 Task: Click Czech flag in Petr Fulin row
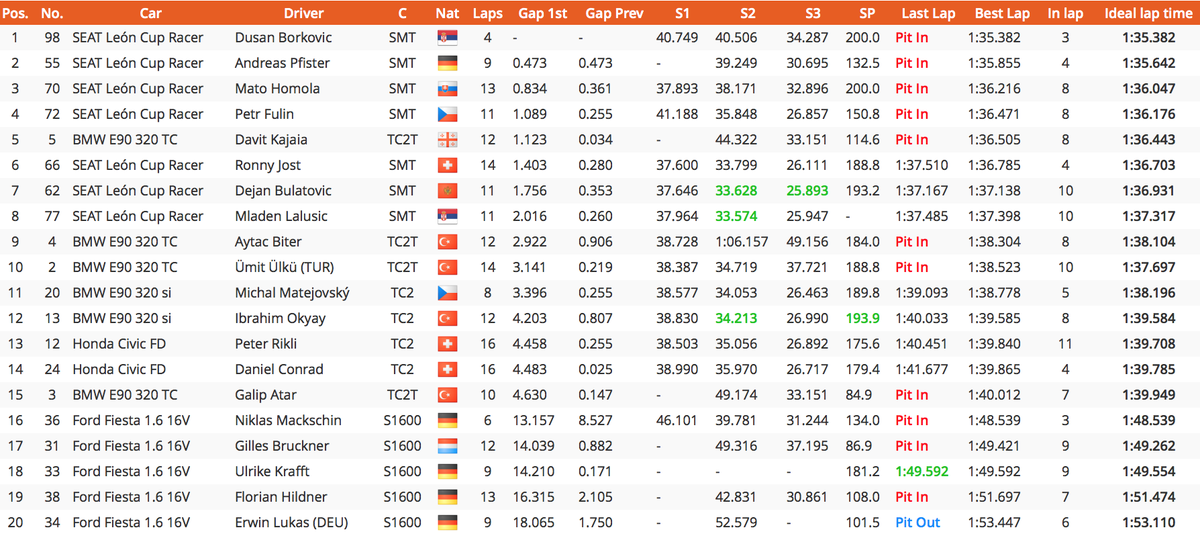pyautogui.click(x=447, y=114)
